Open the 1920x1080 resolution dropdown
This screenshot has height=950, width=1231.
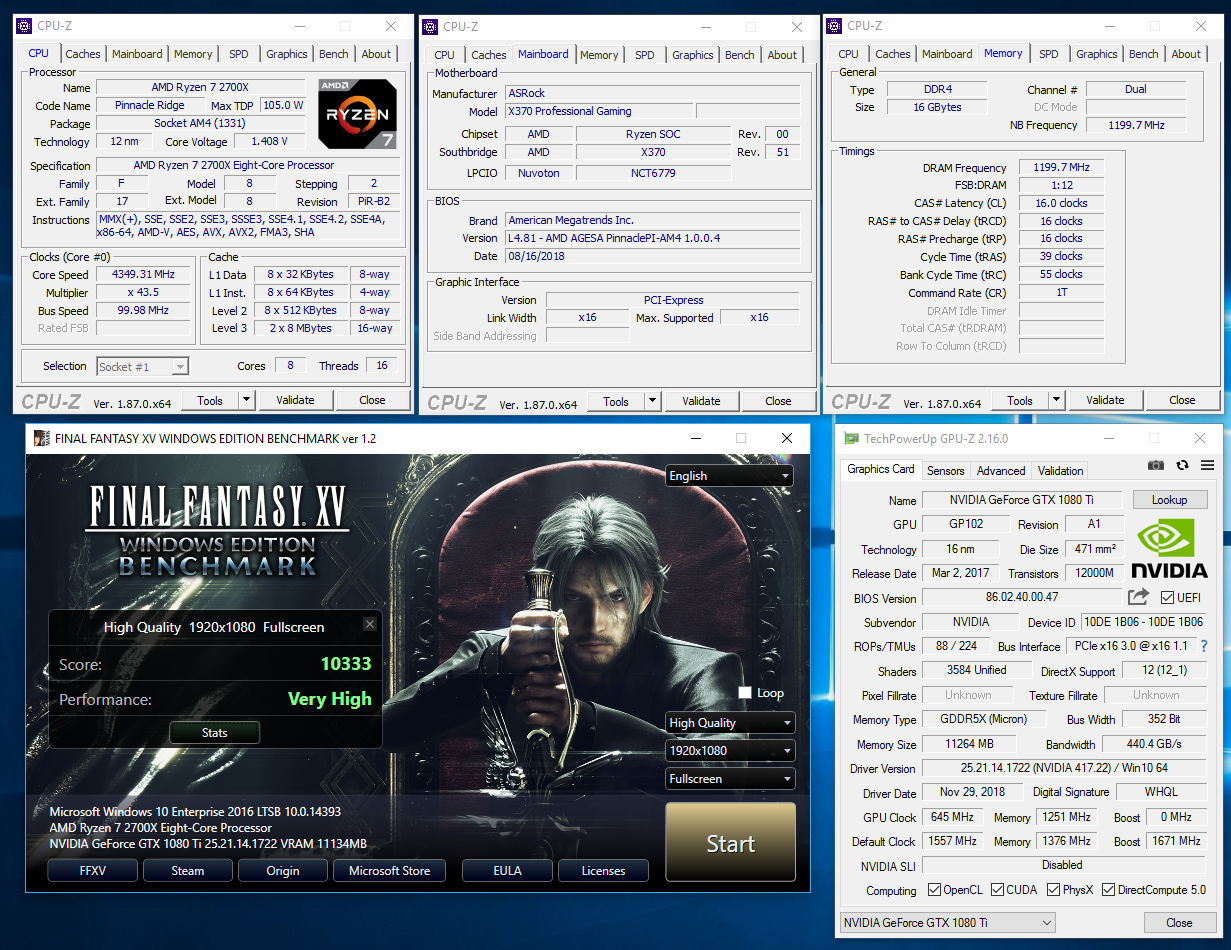(730, 751)
